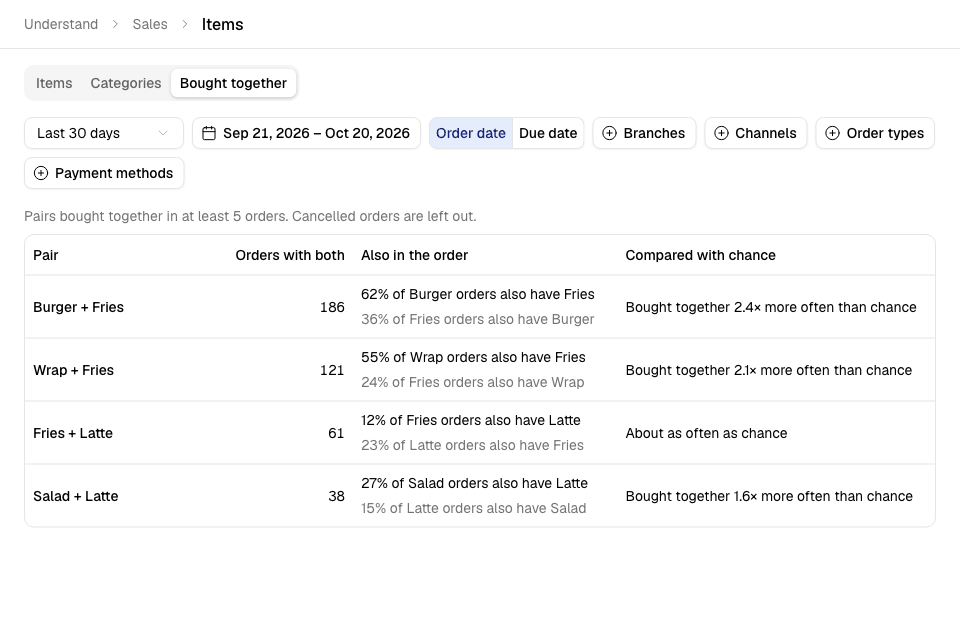Click the chevron in Last 30 days selector
The width and height of the screenshot is (960, 640).
[163, 134]
